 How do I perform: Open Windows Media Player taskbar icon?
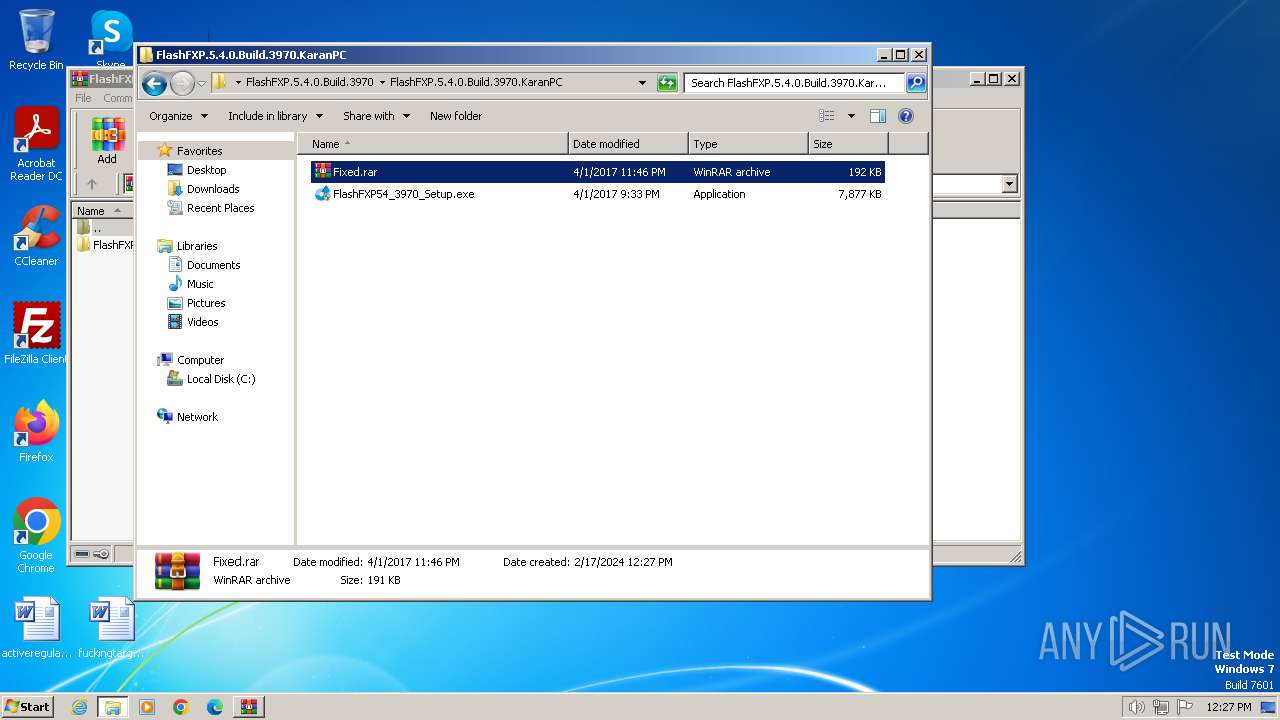click(x=147, y=707)
